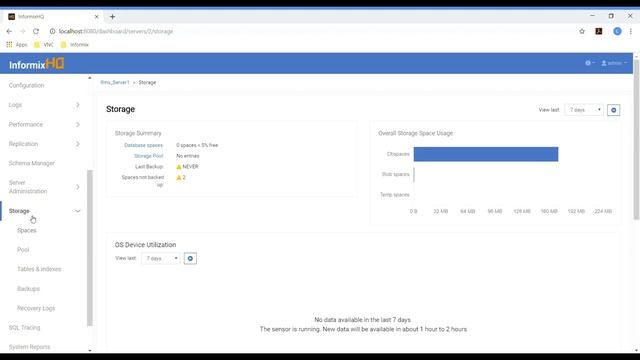Open Tables & Indexes under Storage
640x360 pixels.
(x=39, y=269)
